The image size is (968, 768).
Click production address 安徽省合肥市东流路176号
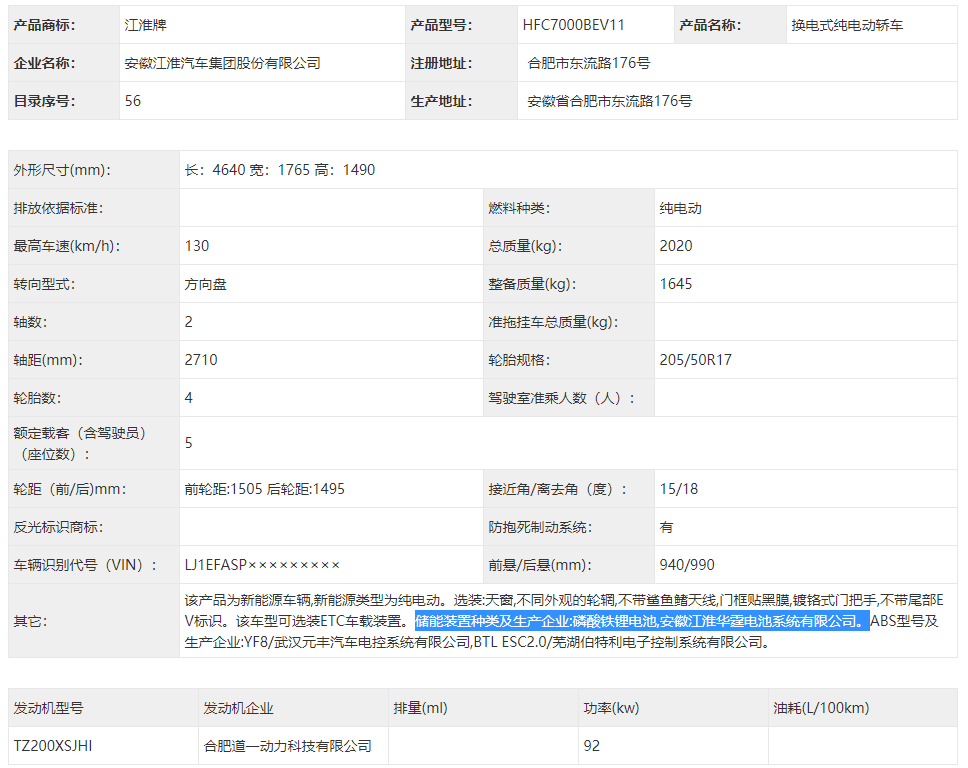point(610,101)
